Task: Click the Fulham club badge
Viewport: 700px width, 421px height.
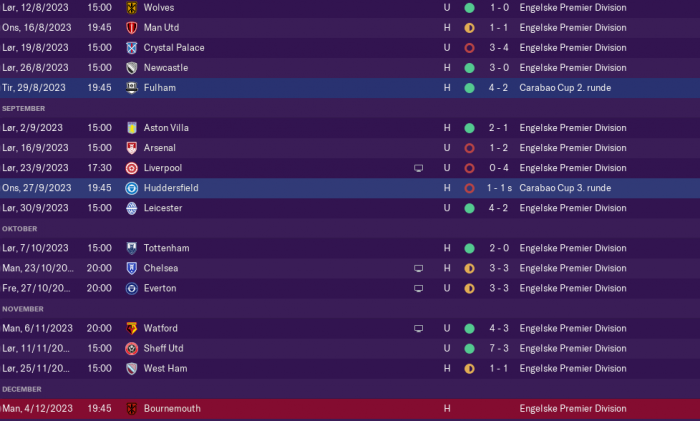Action: pos(131,88)
